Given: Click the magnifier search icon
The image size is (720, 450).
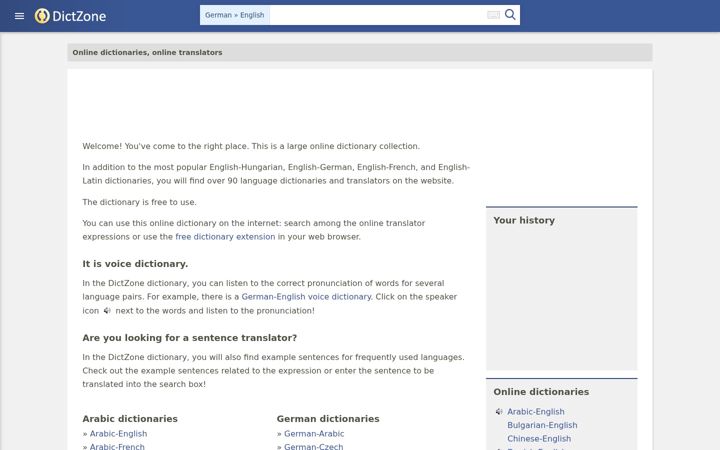Looking at the screenshot, I should (510, 15).
